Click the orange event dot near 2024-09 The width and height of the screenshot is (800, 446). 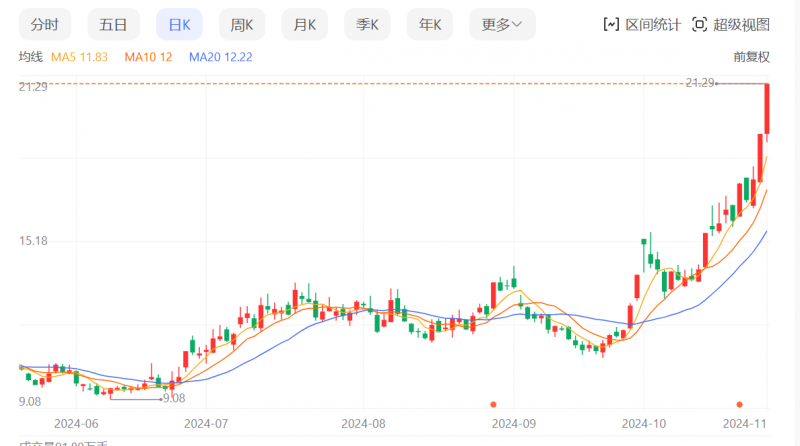click(493, 404)
